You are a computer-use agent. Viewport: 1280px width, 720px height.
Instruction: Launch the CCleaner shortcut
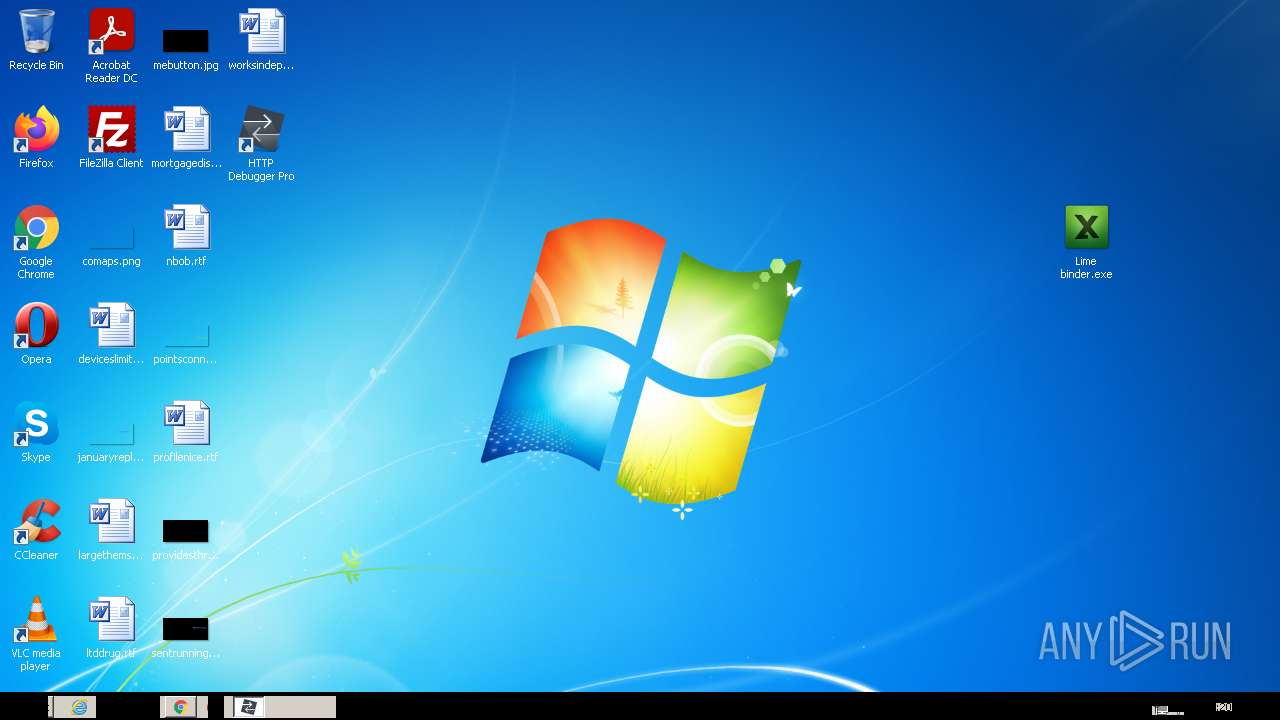(36, 530)
